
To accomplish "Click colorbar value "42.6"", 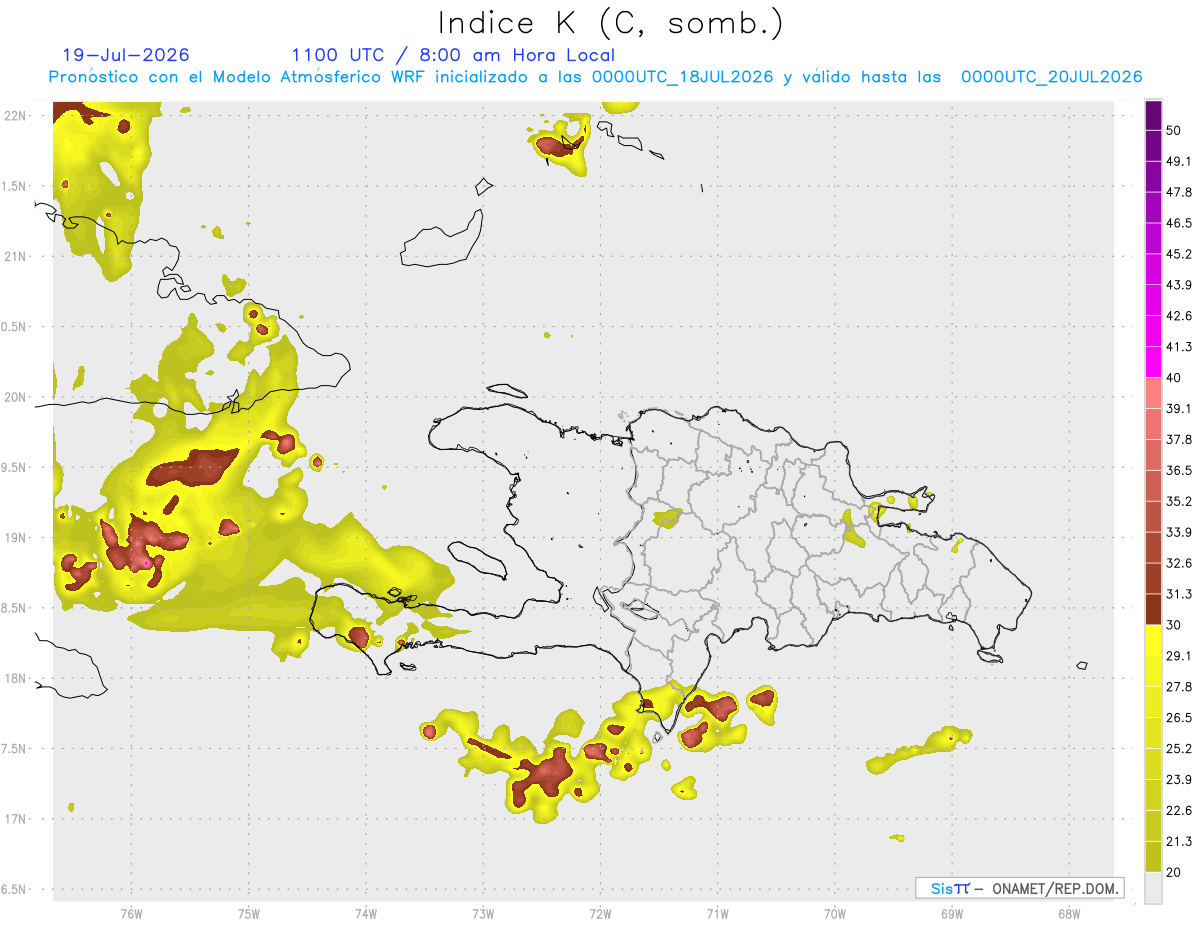I will [x=1180, y=316].
